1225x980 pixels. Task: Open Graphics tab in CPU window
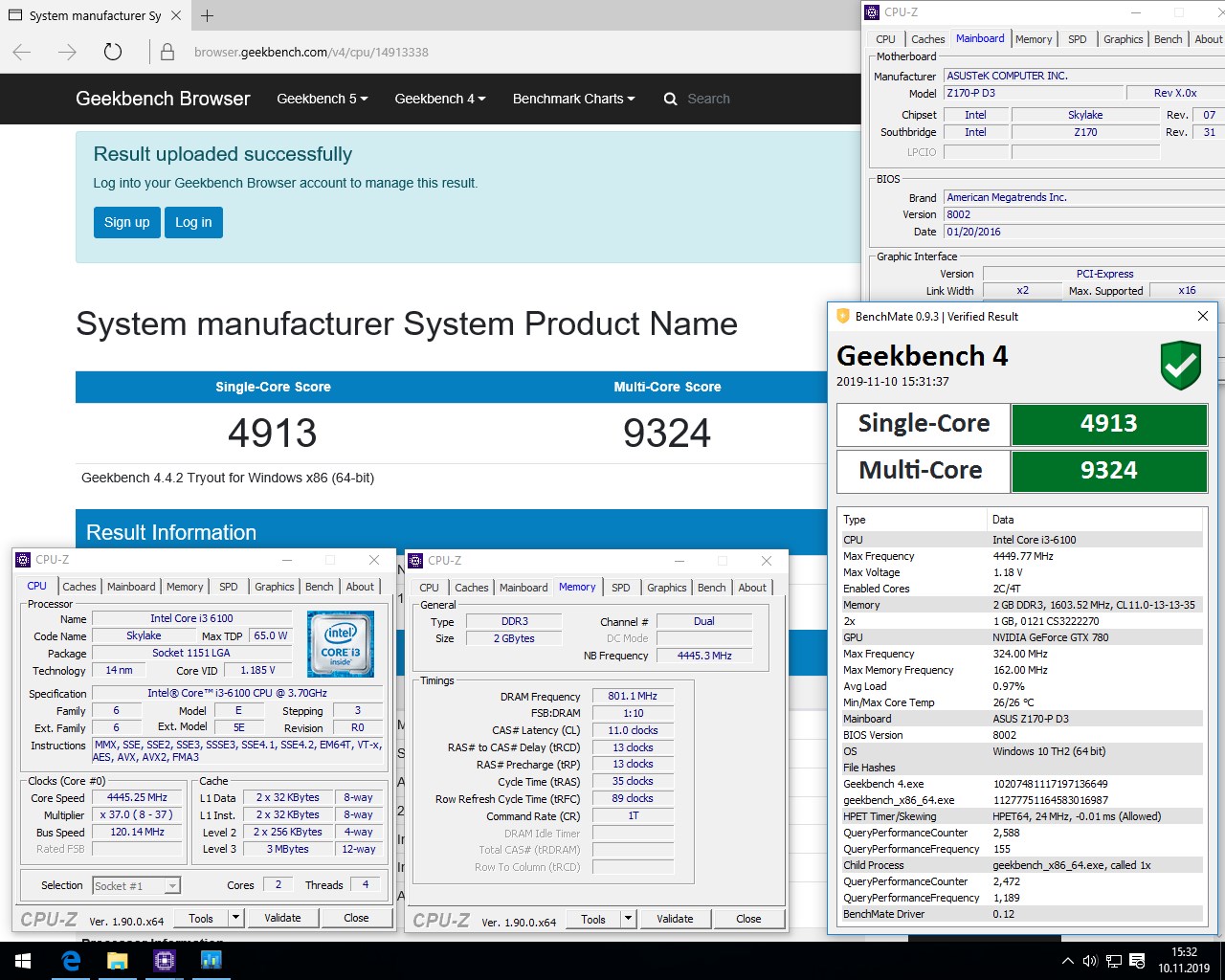[275, 587]
